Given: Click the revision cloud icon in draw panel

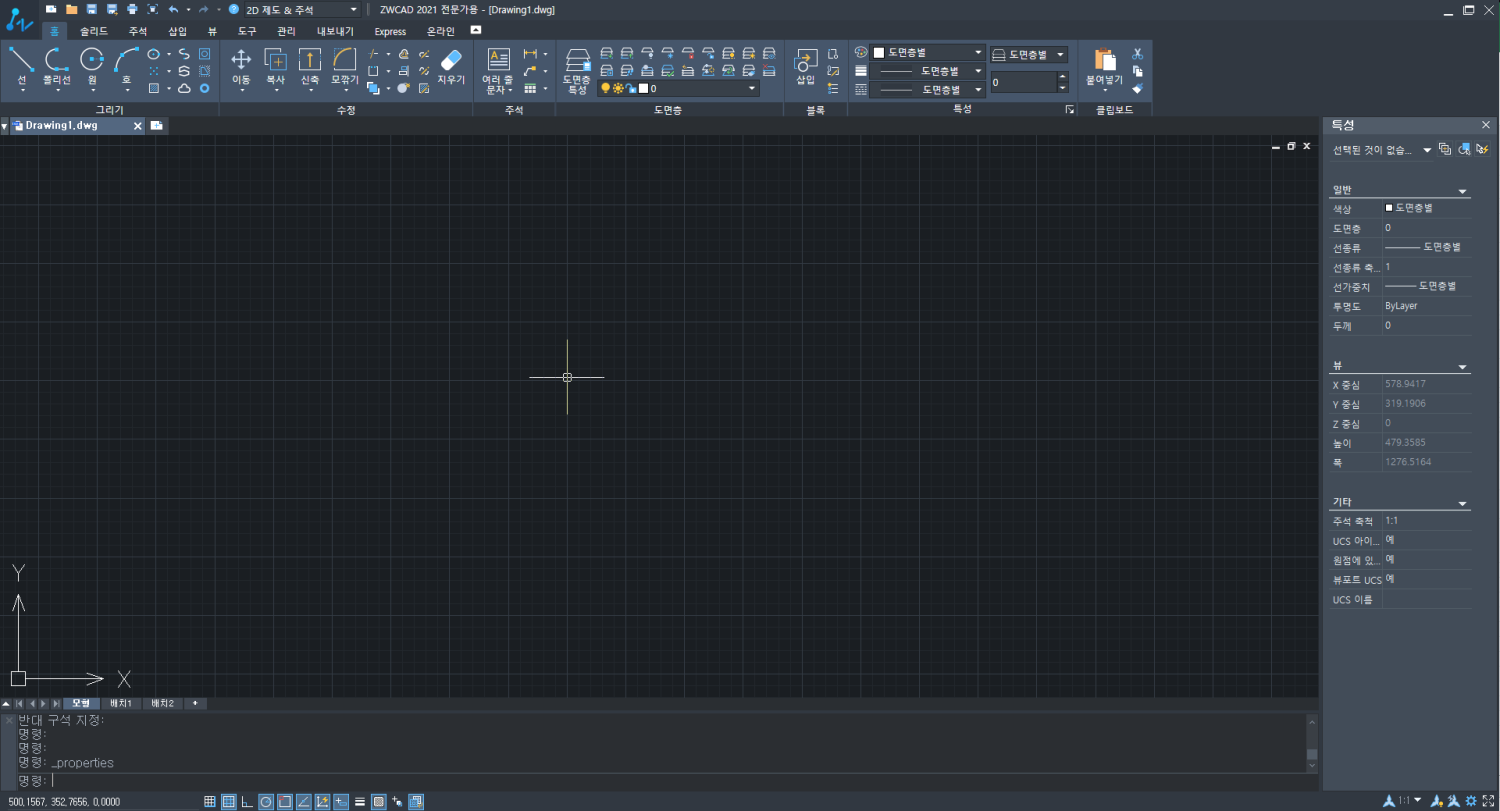Looking at the screenshot, I should [x=185, y=88].
